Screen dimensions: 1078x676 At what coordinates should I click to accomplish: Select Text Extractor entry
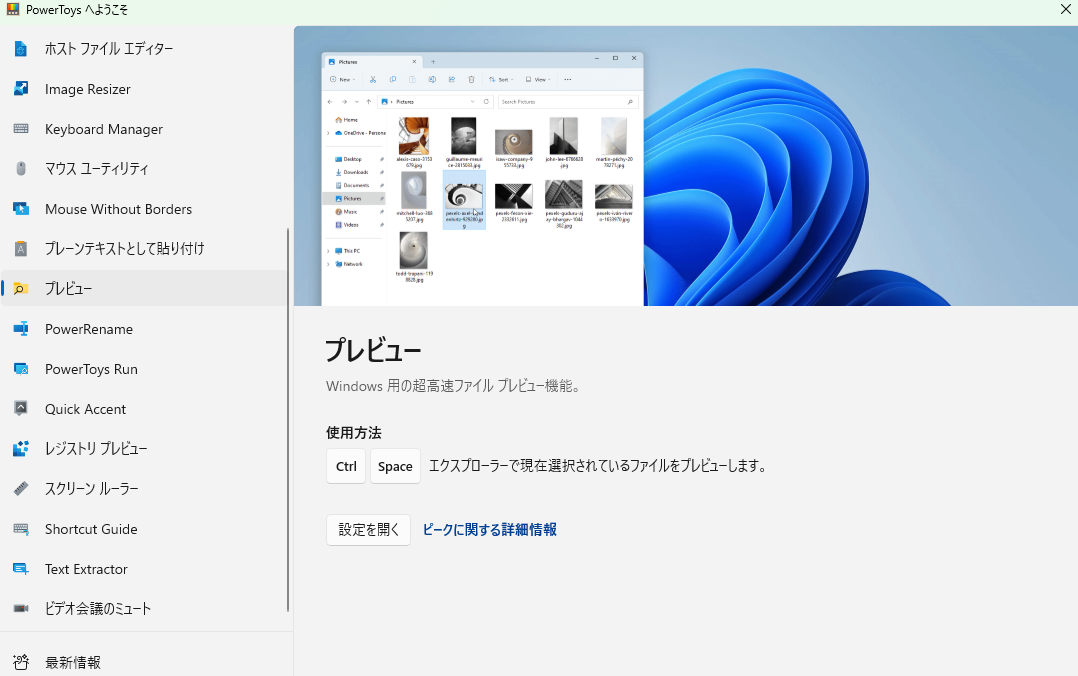144,569
